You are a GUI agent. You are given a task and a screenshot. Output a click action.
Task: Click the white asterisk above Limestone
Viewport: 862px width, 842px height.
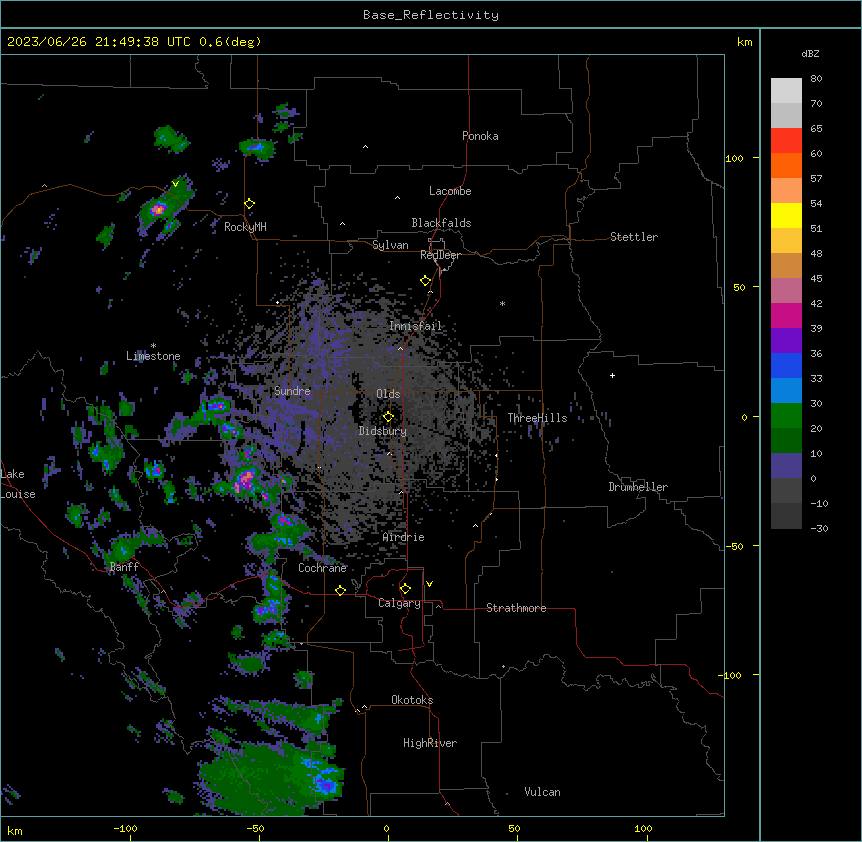pyautogui.click(x=153, y=346)
